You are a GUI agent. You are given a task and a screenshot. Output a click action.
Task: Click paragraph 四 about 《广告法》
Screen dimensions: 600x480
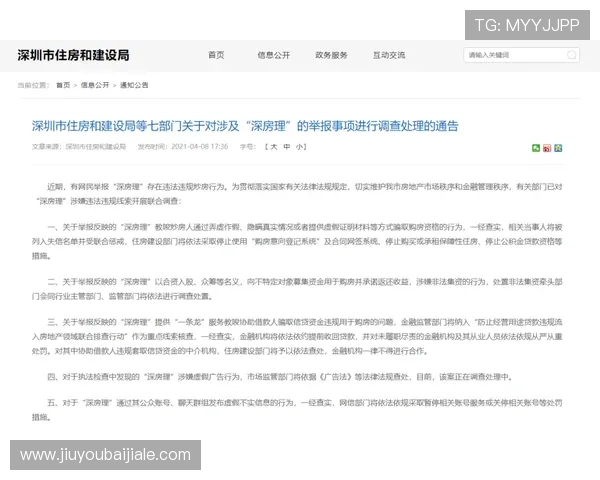(x=280, y=377)
